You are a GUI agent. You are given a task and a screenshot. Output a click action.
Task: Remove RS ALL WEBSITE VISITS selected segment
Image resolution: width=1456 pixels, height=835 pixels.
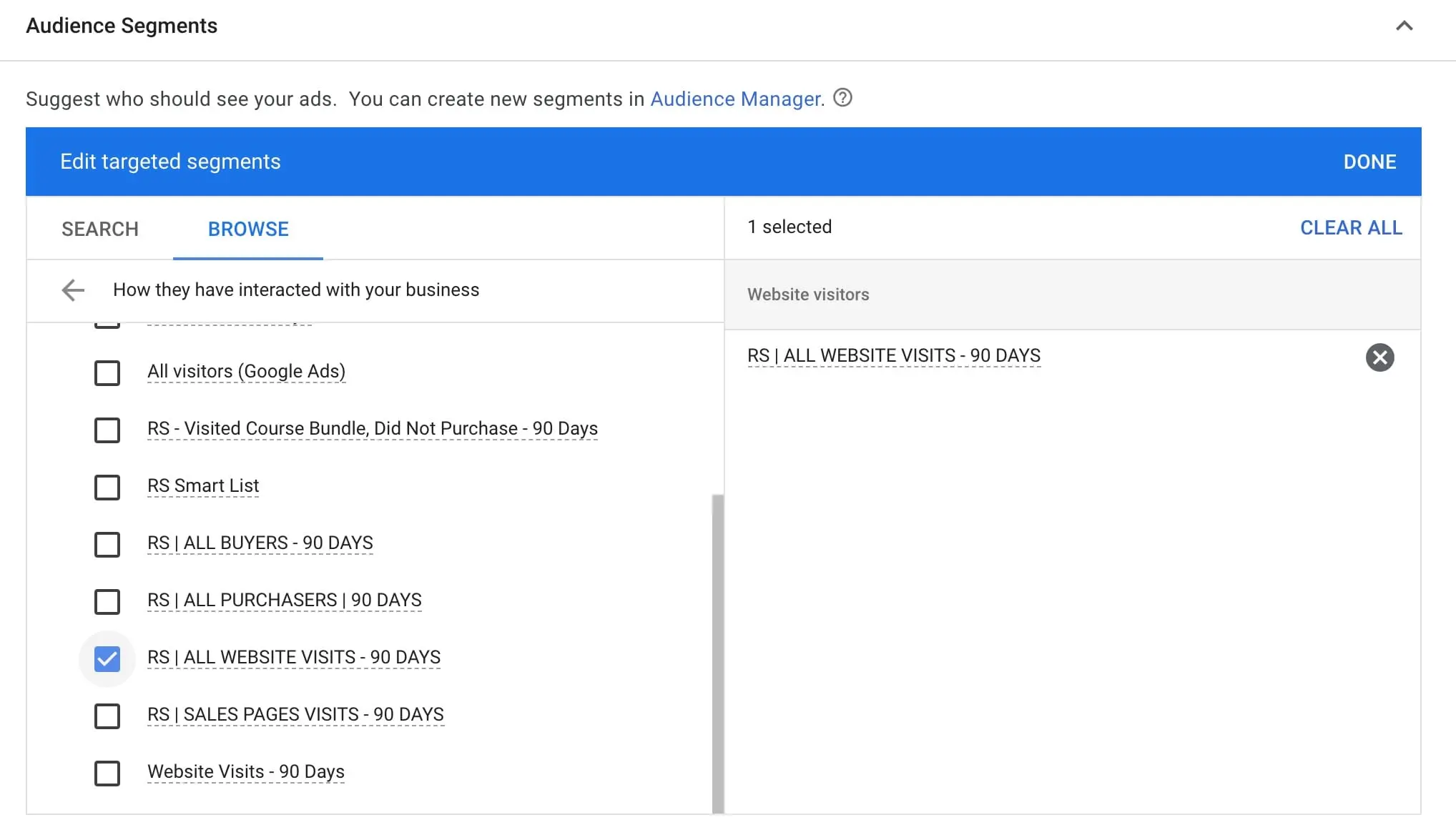[x=1379, y=357]
